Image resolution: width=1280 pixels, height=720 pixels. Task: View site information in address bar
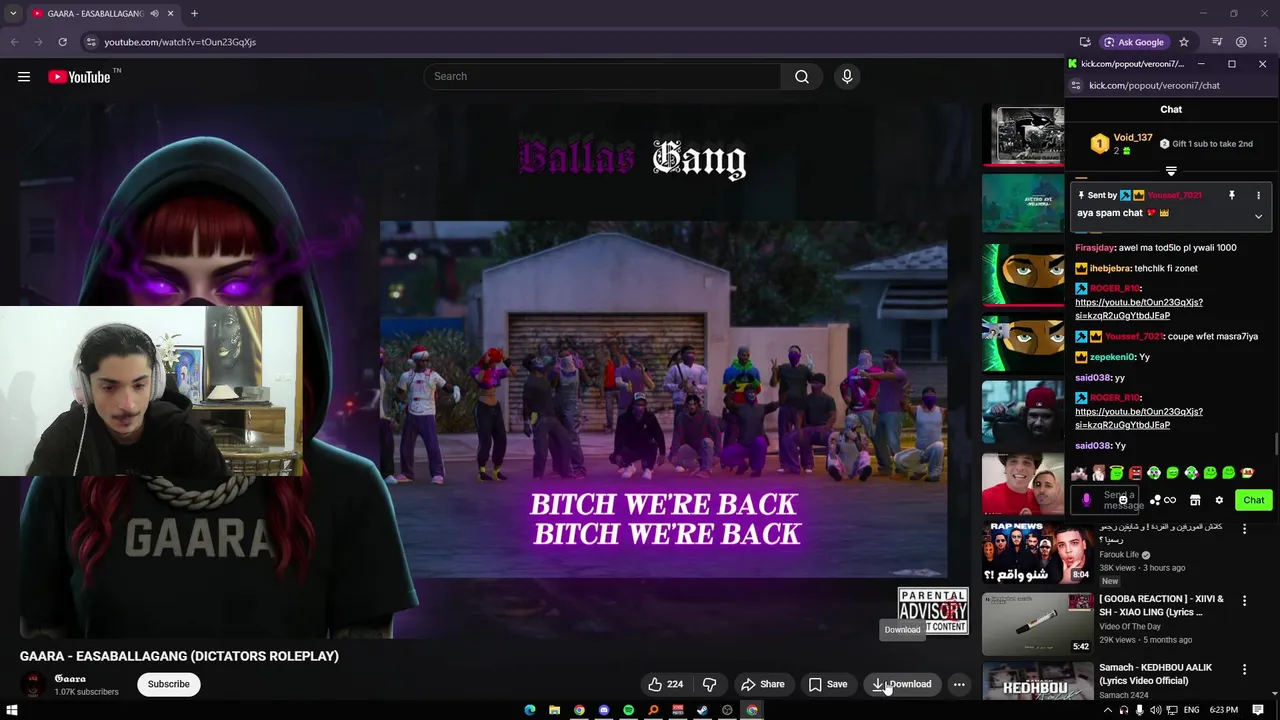coord(90,42)
